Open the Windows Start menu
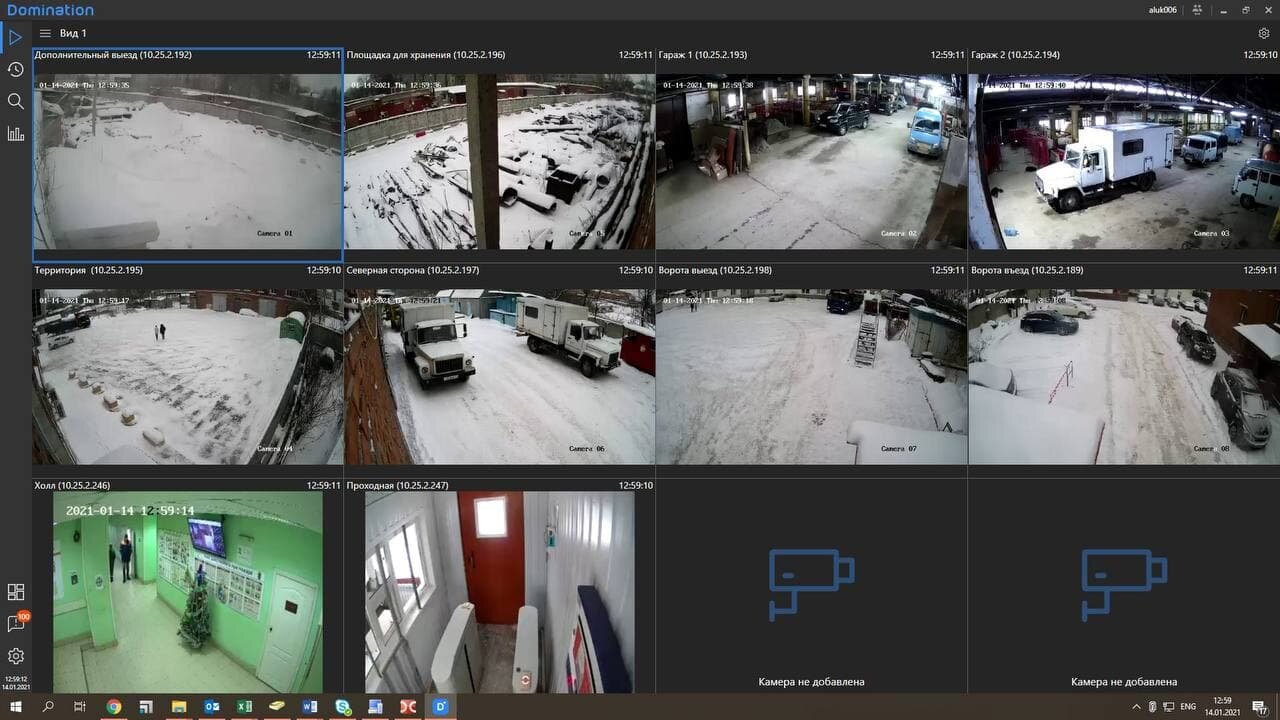1280x720 pixels. click(15, 707)
